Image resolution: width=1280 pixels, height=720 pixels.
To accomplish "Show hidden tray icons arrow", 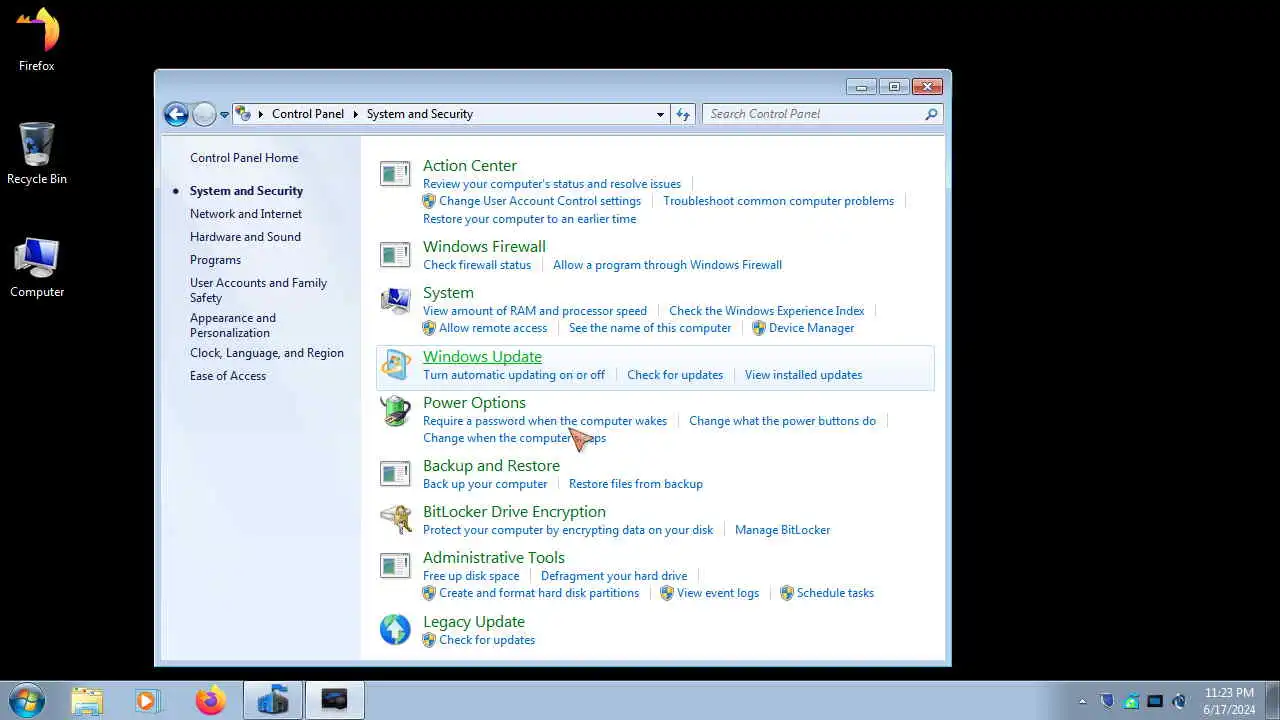I will pyautogui.click(x=1082, y=702).
